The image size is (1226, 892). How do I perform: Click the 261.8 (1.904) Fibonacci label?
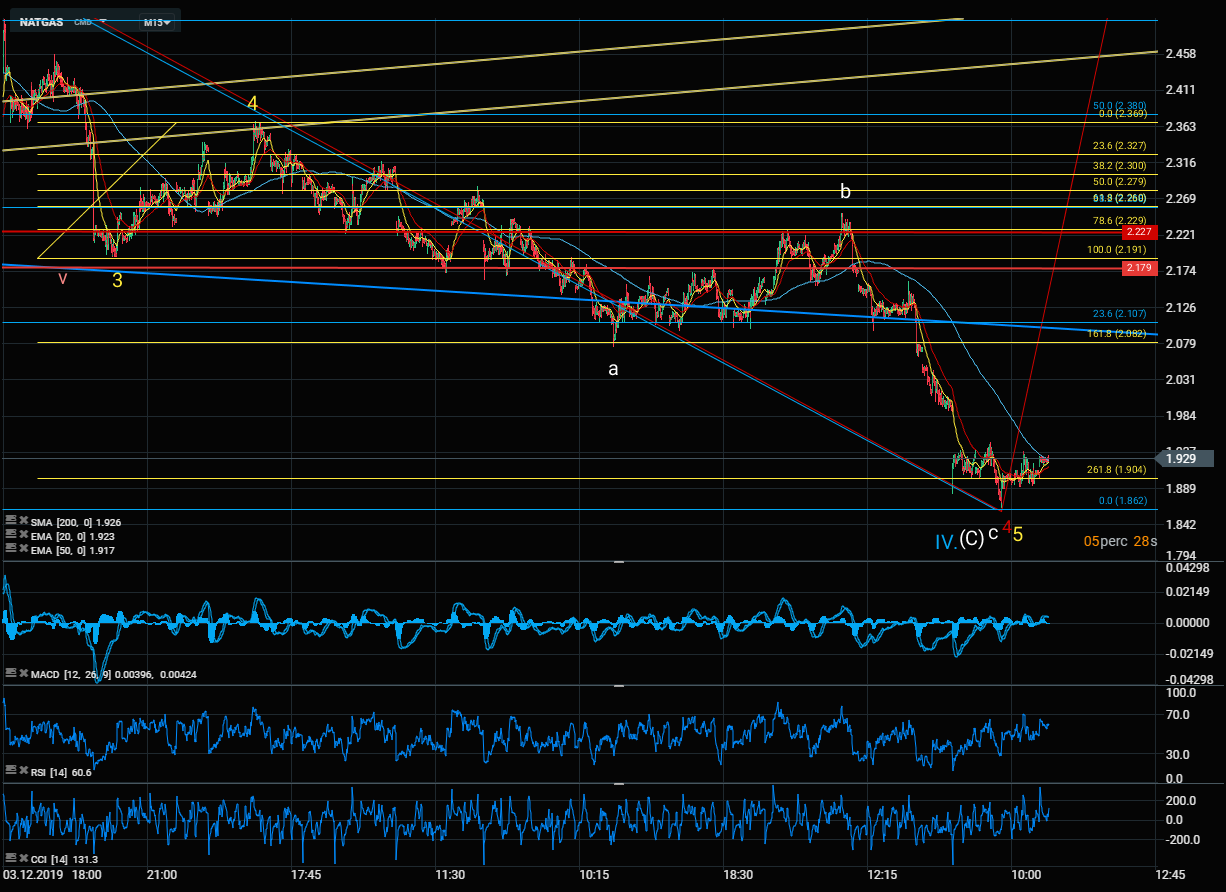1116,470
